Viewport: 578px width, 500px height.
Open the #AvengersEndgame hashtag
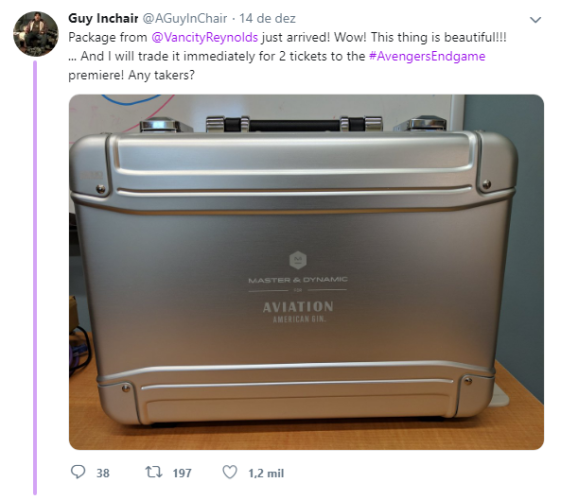(427, 56)
